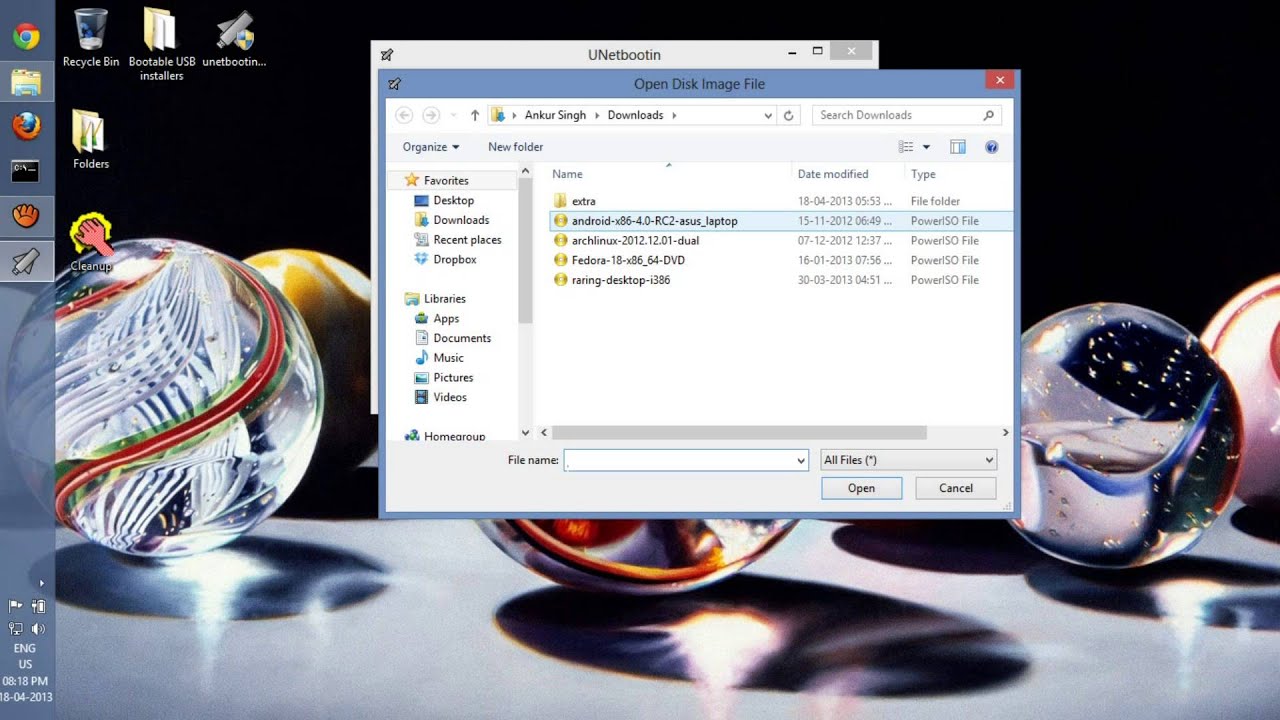Open Music library
The image size is (1280, 720).
click(x=448, y=358)
